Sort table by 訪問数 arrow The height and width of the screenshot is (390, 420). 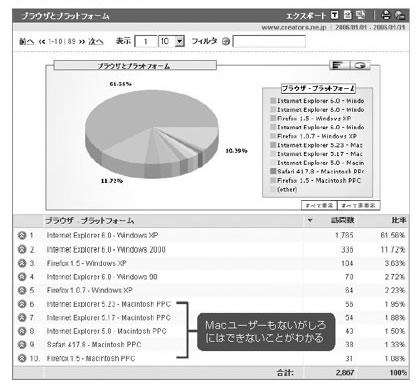[310, 220]
